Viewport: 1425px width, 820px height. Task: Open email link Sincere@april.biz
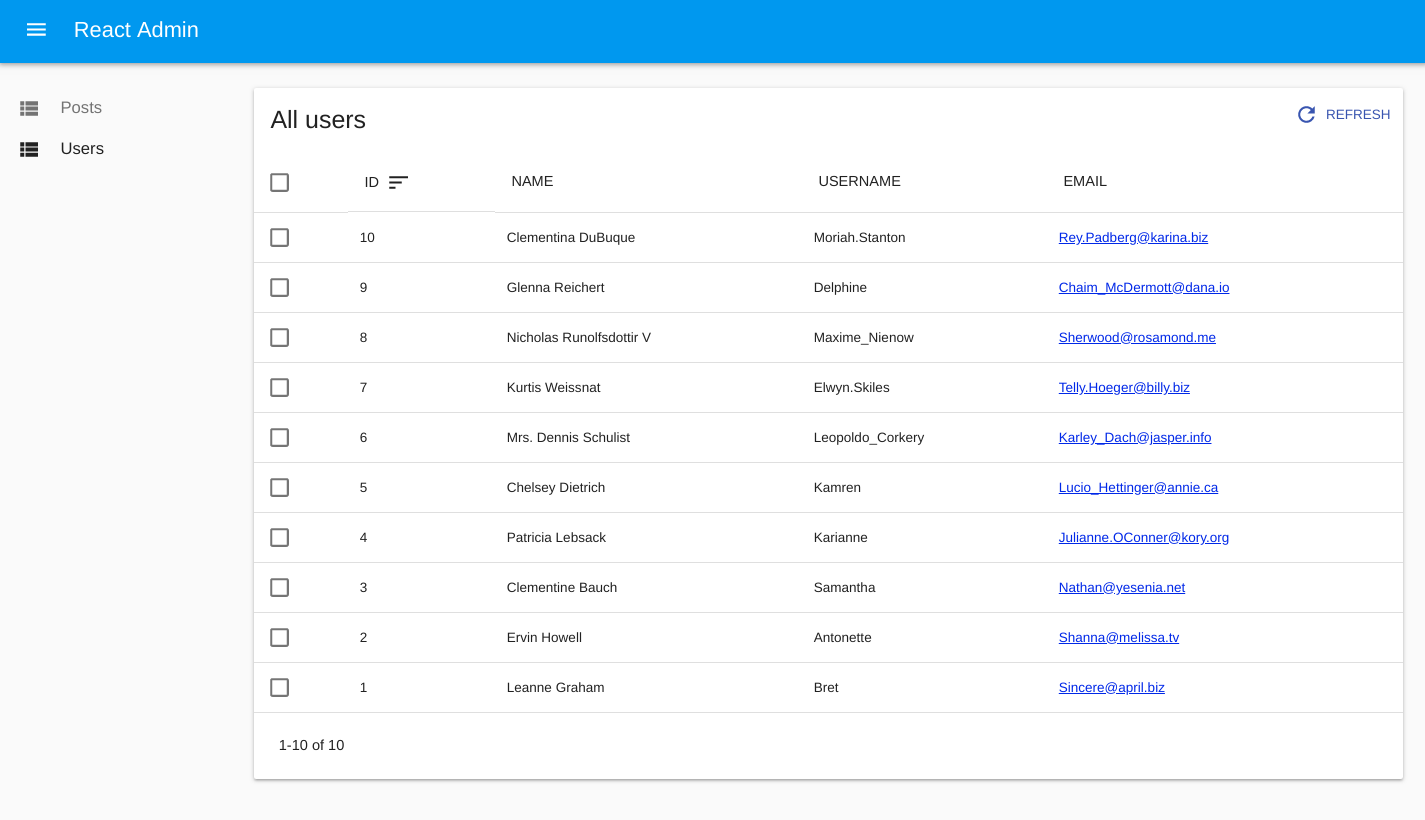pyautogui.click(x=1111, y=688)
